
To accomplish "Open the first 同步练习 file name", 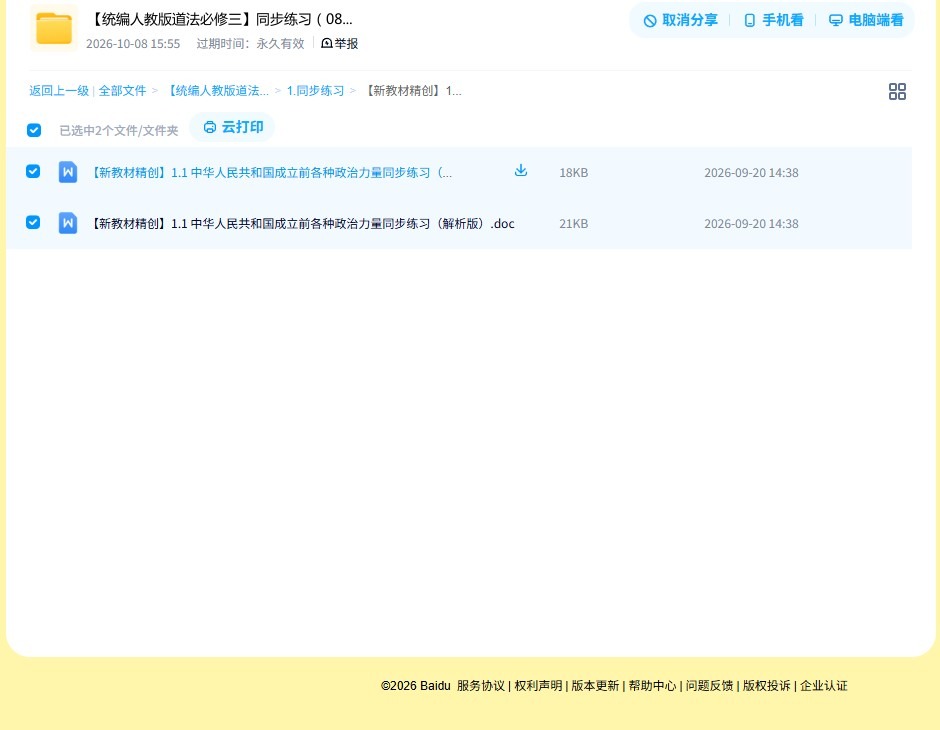I will 270,173.
